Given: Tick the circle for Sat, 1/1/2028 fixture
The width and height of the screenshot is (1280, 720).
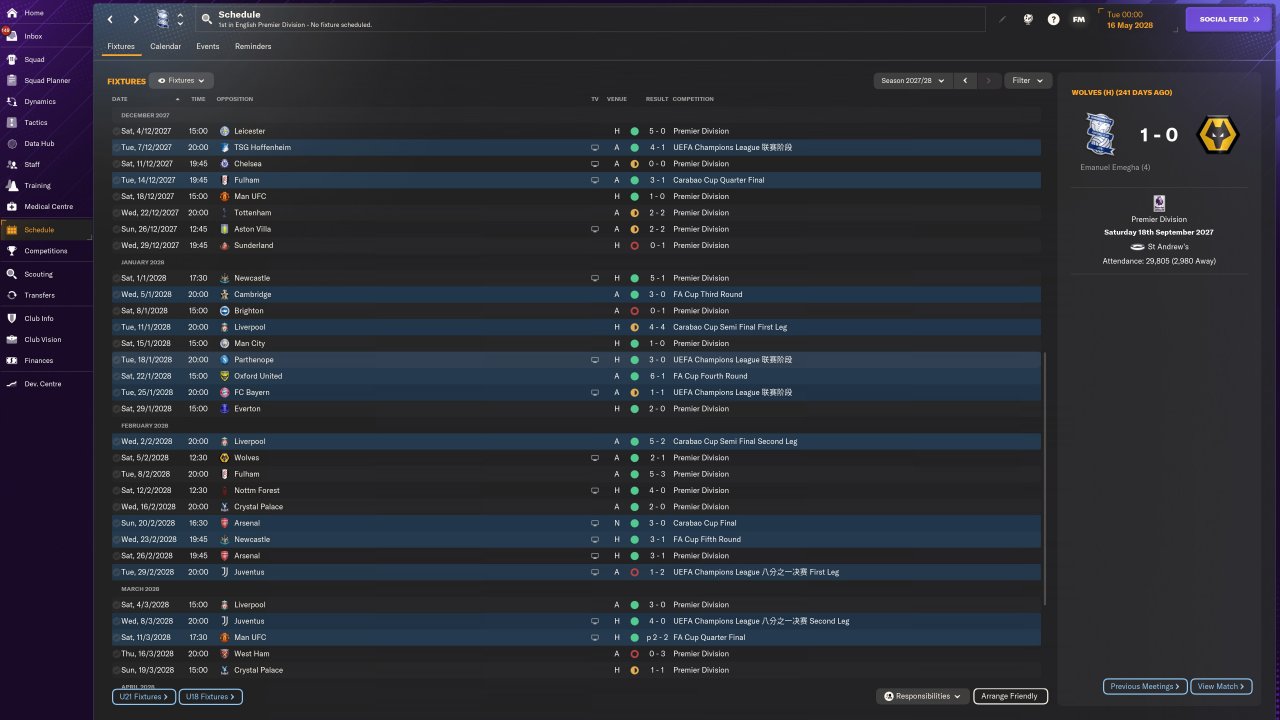Looking at the screenshot, I should coord(116,278).
